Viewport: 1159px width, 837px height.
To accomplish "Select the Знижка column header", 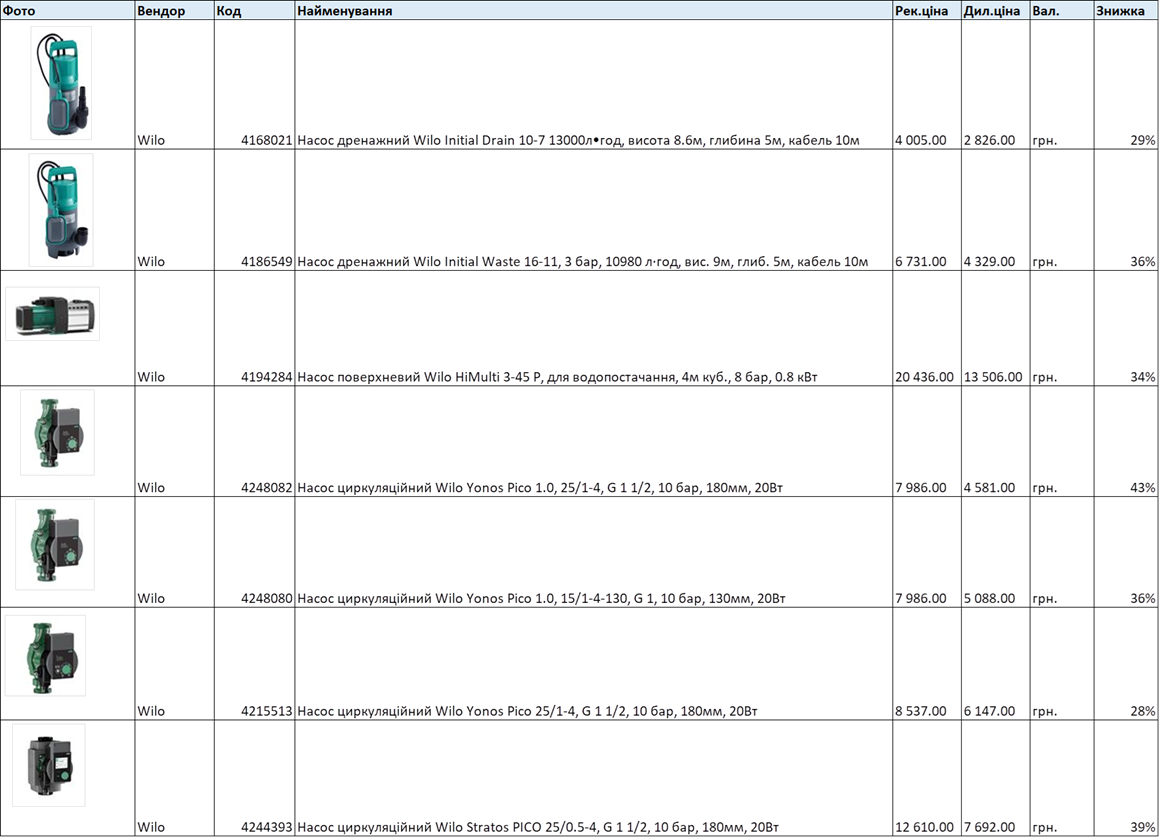I will [1120, 11].
